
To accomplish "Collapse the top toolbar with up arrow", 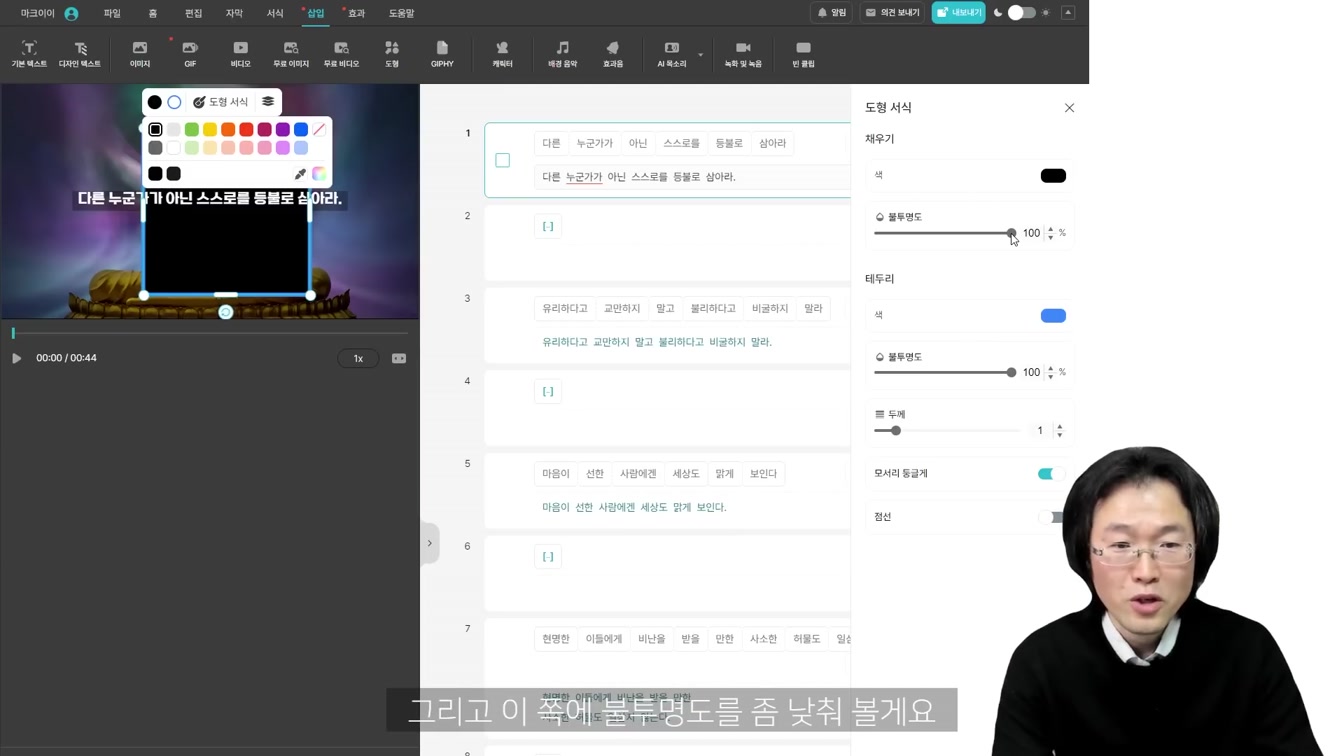I will tap(1068, 13).
